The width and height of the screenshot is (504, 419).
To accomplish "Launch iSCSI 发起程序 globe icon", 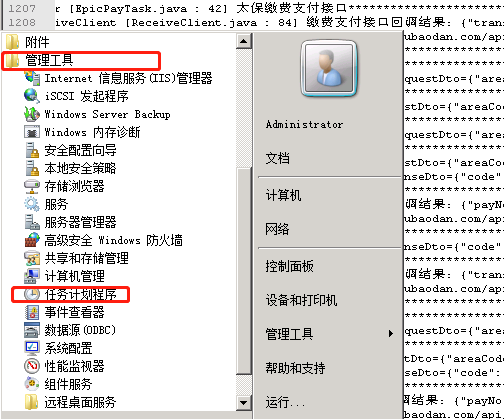I will 32,96.
